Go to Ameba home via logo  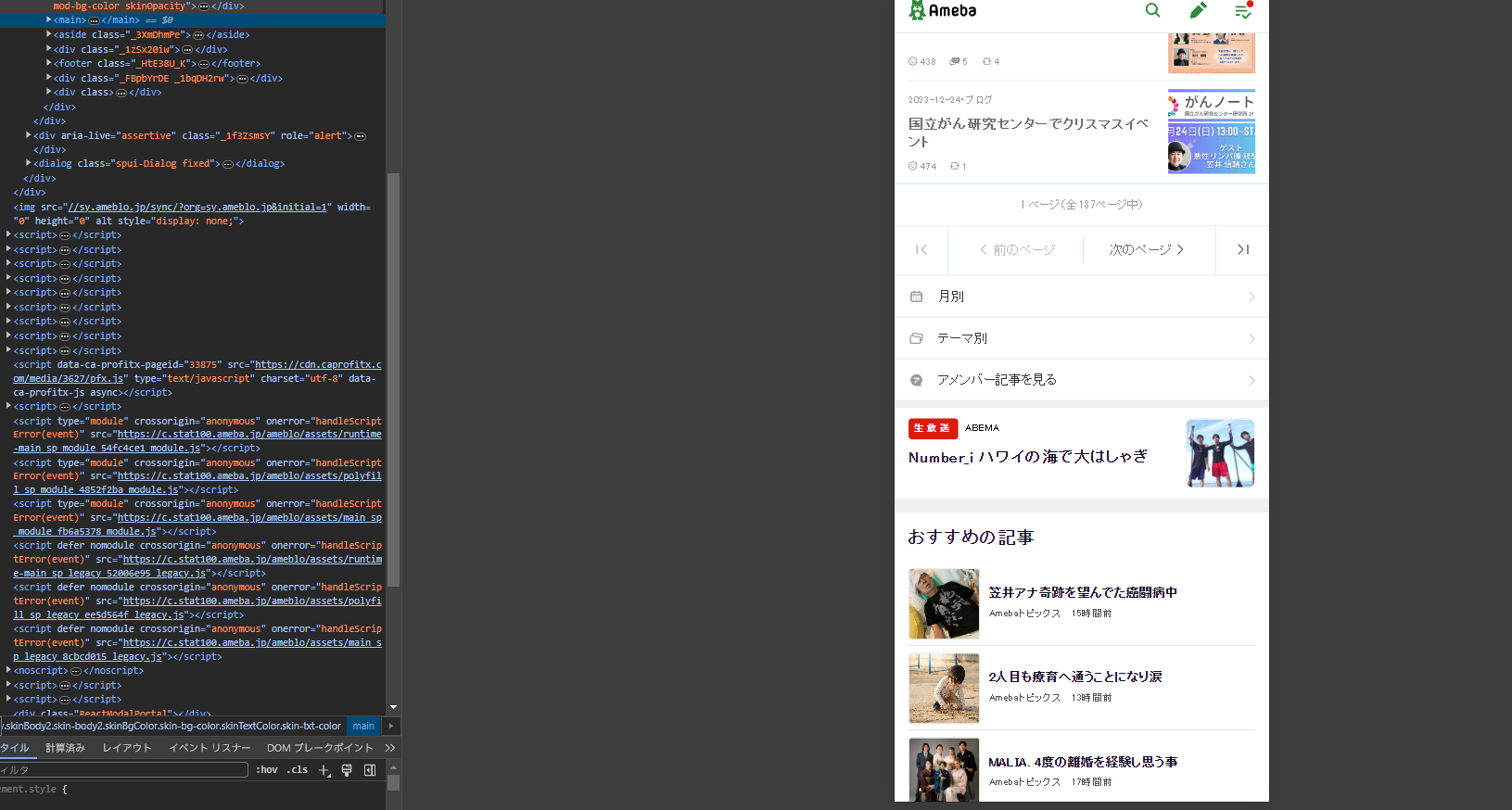coord(942,11)
